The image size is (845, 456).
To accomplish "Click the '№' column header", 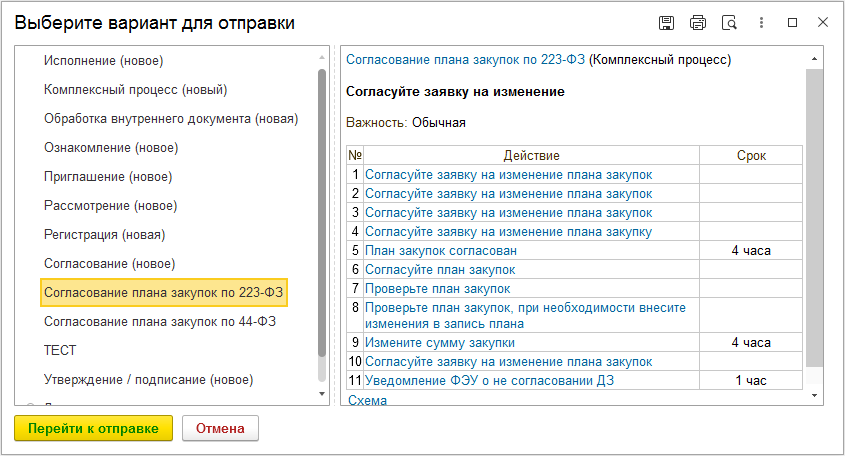I will click(355, 156).
